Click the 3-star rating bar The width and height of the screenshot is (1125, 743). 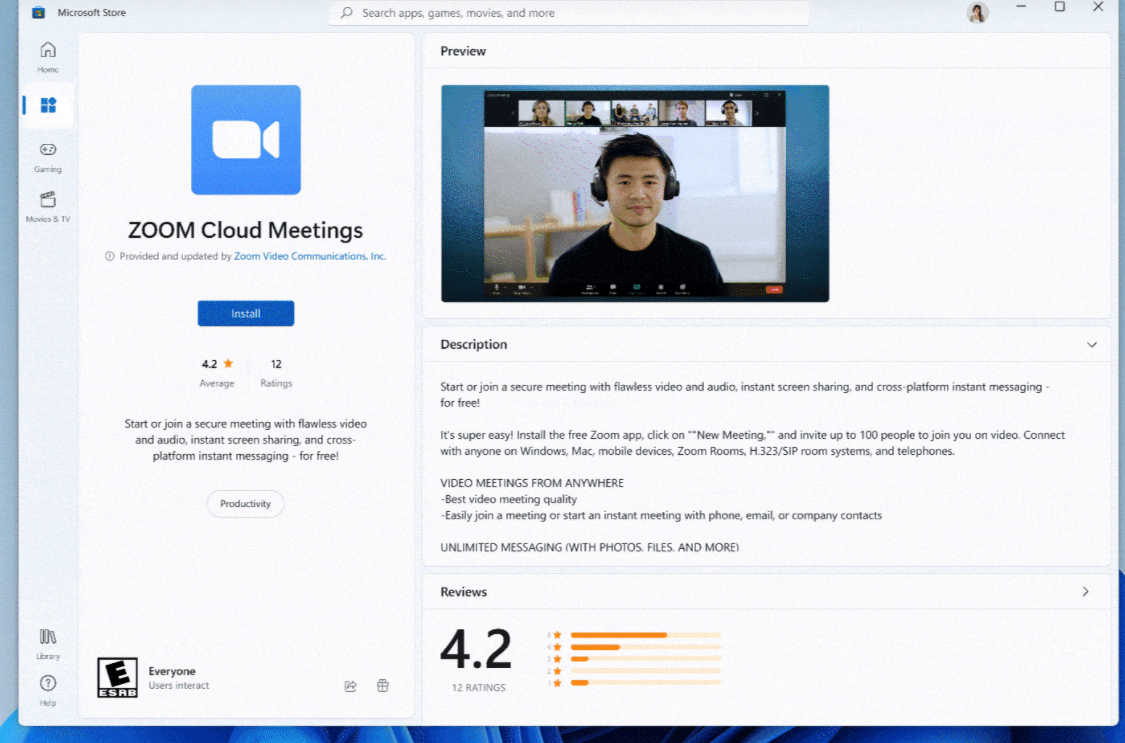(x=646, y=659)
